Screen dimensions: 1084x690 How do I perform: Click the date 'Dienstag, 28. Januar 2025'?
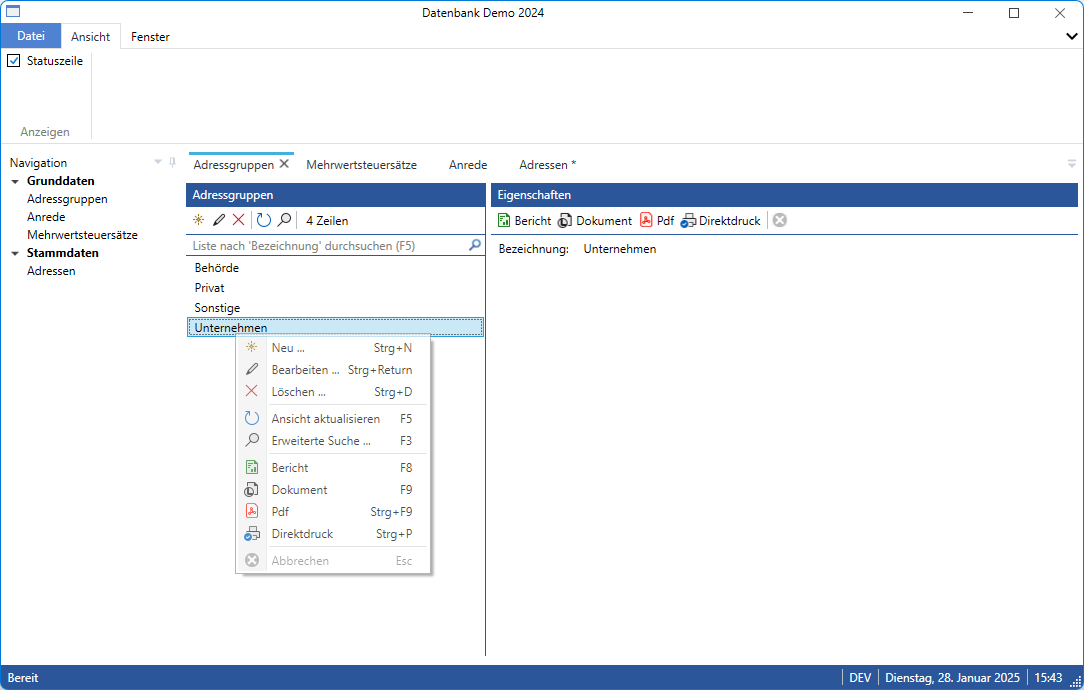952,678
